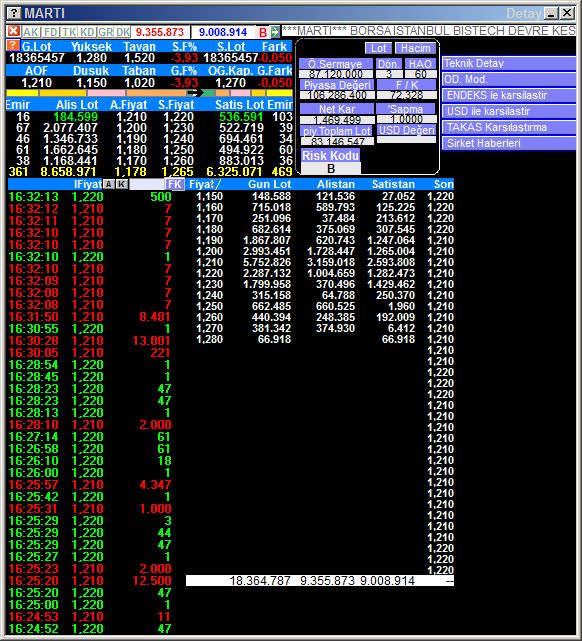Click the Dön. label

[x=388, y=64]
